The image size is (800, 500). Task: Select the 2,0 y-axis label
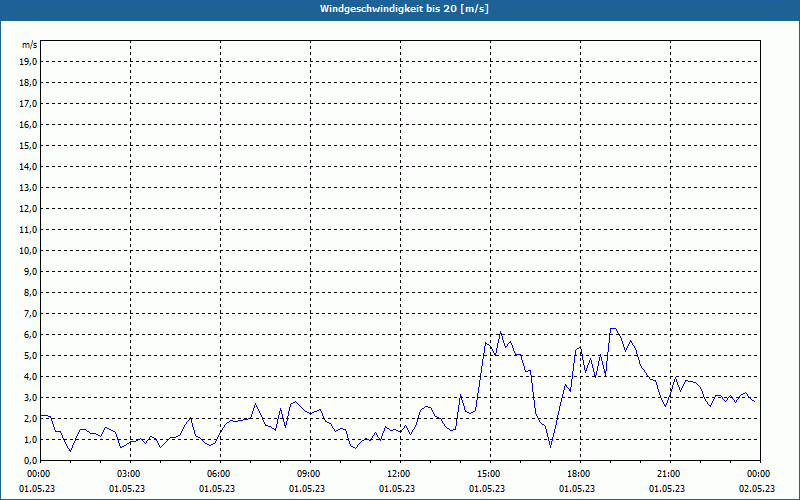pyautogui.click(x=30, y=418)
